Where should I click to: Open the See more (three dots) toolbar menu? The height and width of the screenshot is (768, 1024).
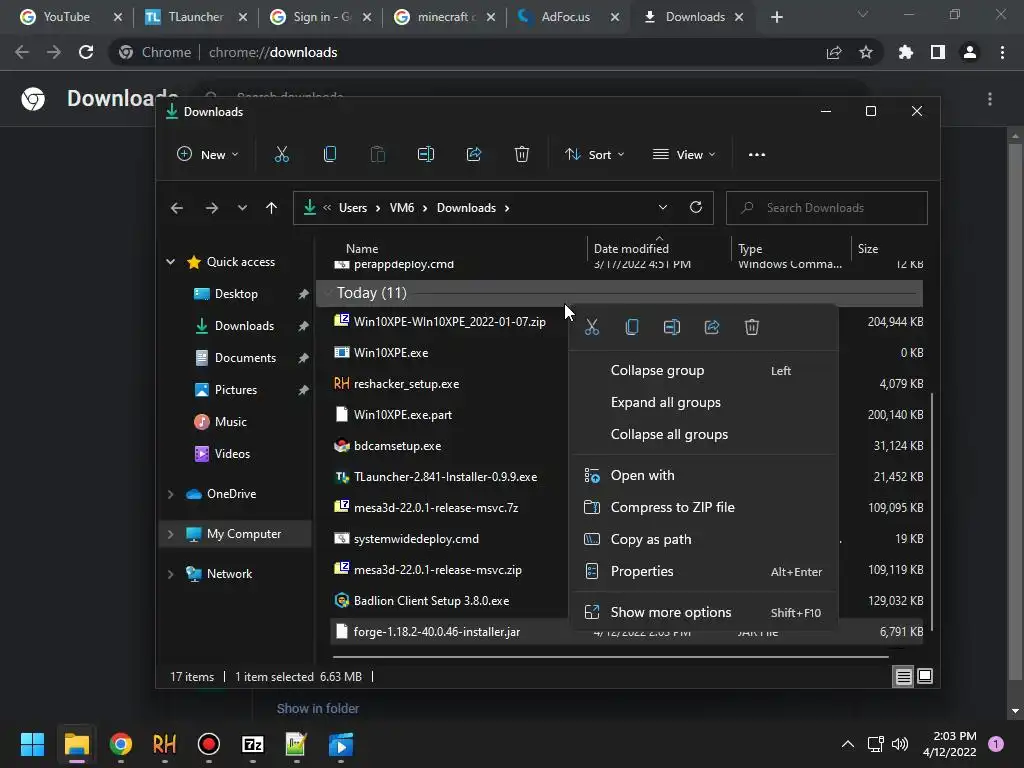pyautogui.click(x=757, y=155)
